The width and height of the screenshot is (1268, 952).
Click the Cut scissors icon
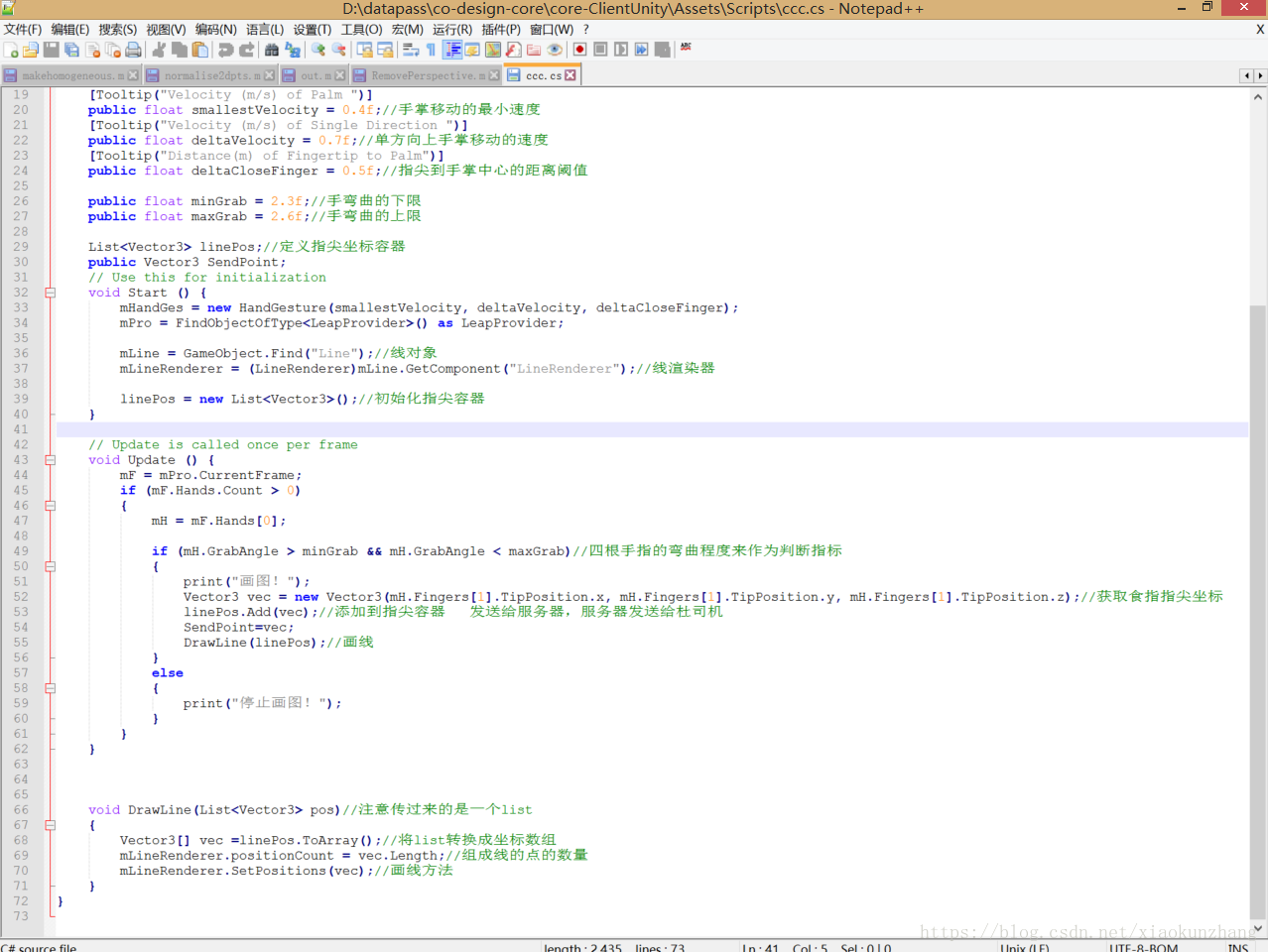(159, 50)
